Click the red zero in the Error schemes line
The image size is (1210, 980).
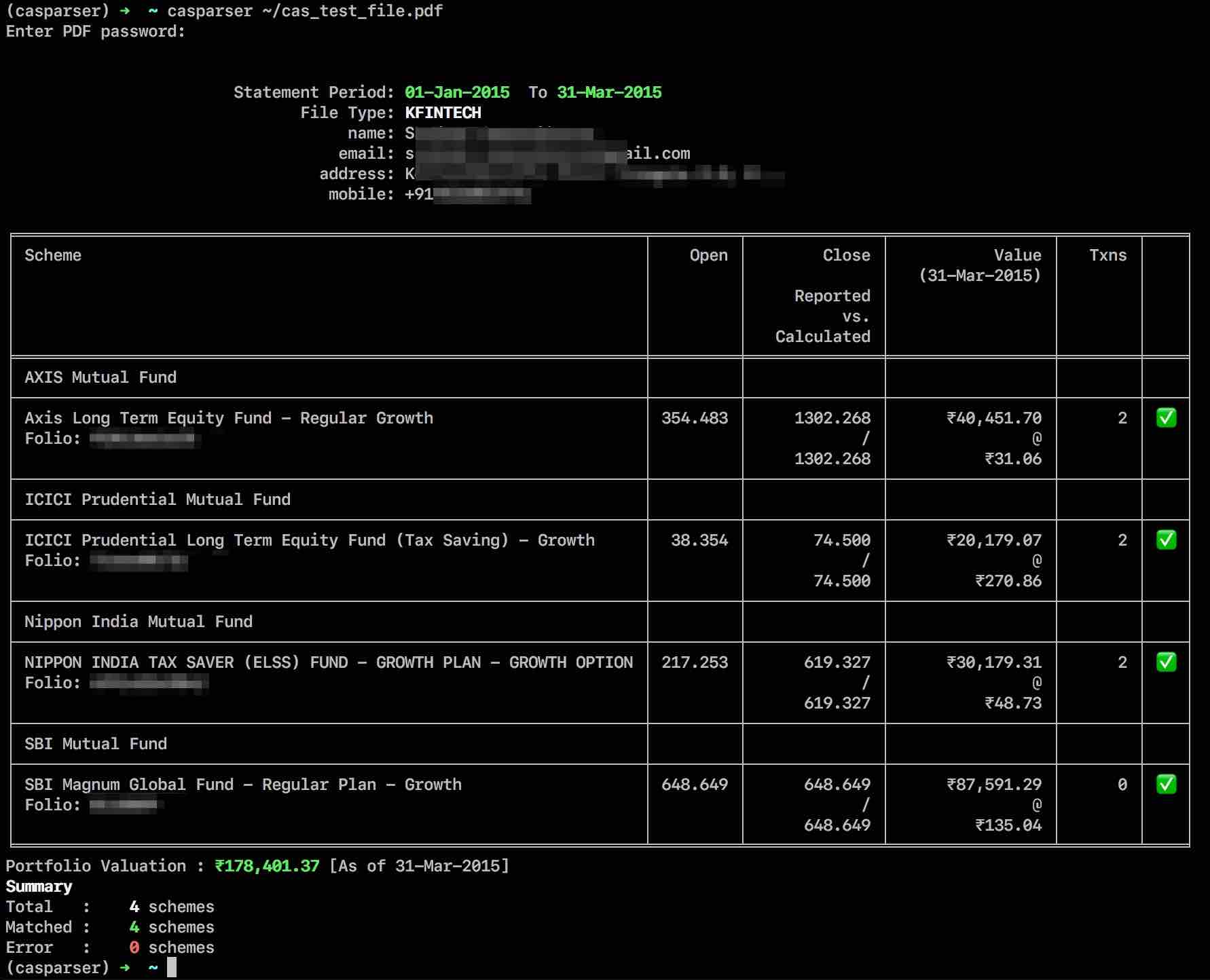(134, 947)
